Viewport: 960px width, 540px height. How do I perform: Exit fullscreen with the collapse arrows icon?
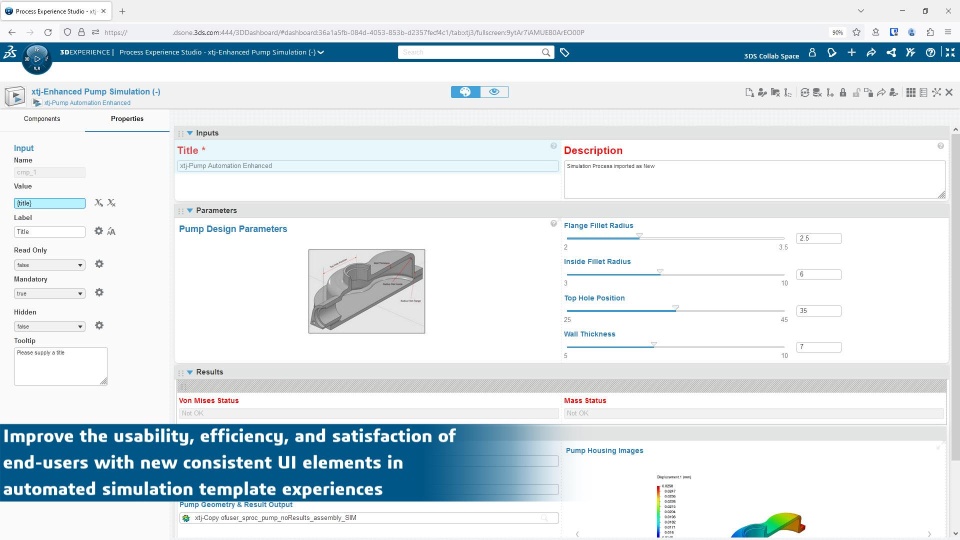click(950, 53)
